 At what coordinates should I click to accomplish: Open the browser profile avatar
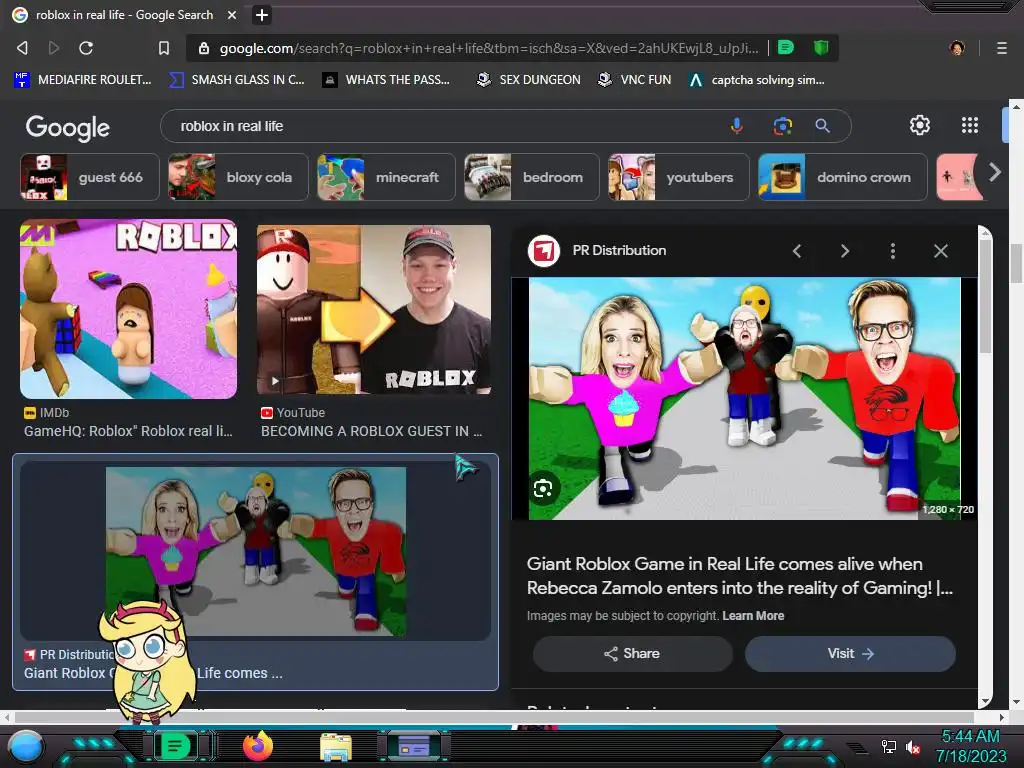click(957, 48)
